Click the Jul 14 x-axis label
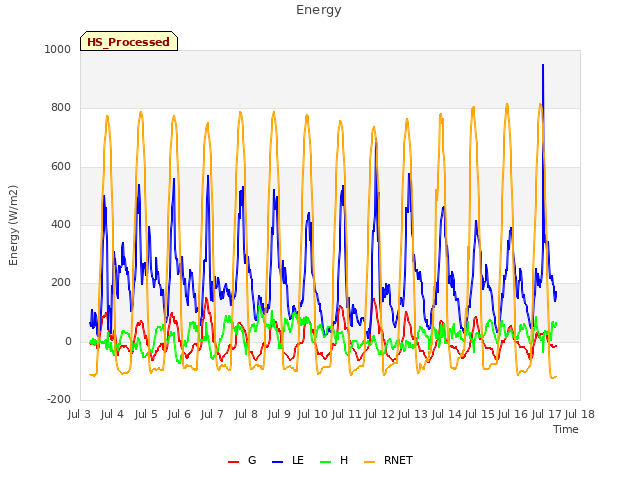640x480 pixels. (x=447, y=414)
